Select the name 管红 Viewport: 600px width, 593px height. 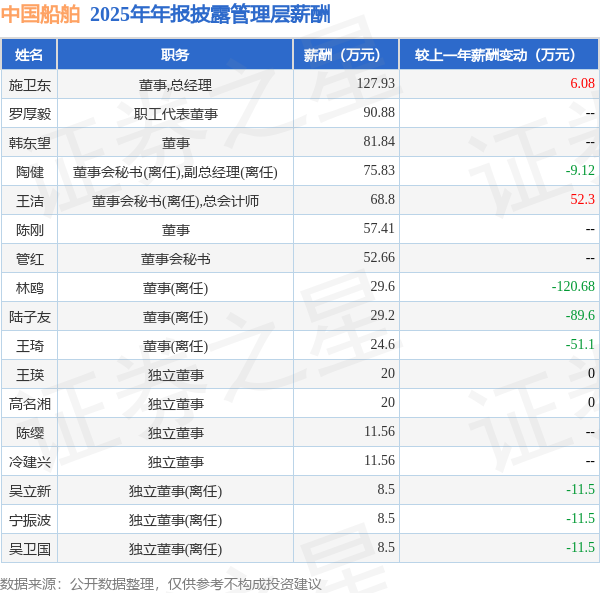coord(29,259)
